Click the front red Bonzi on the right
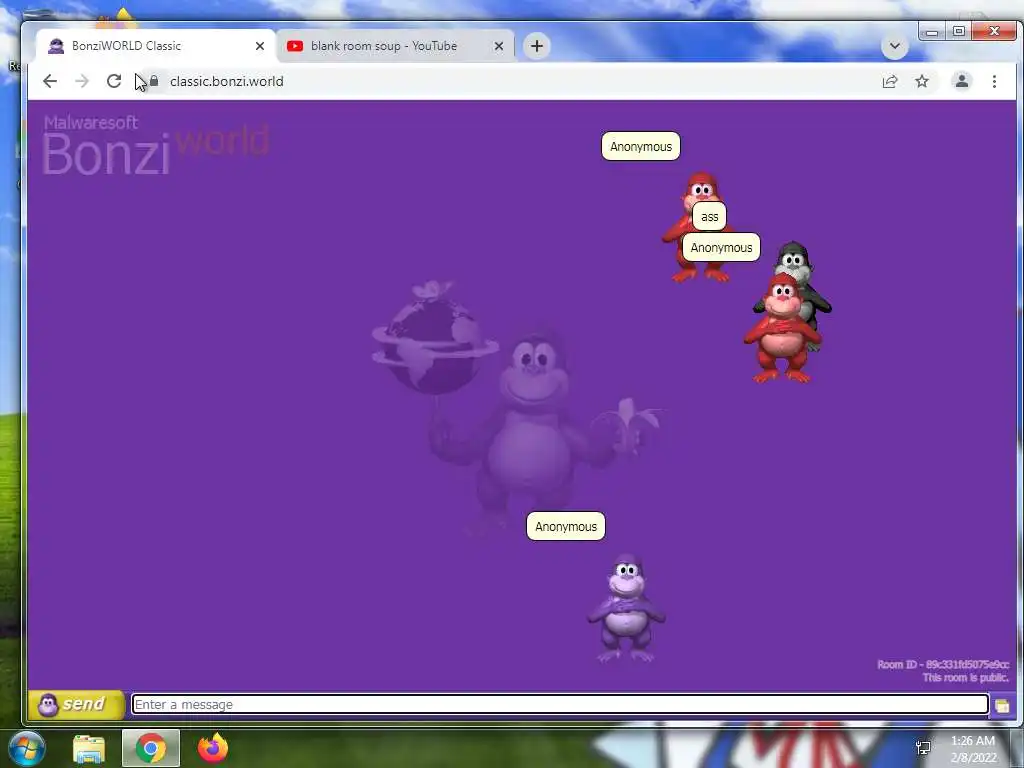 [782, 328]
